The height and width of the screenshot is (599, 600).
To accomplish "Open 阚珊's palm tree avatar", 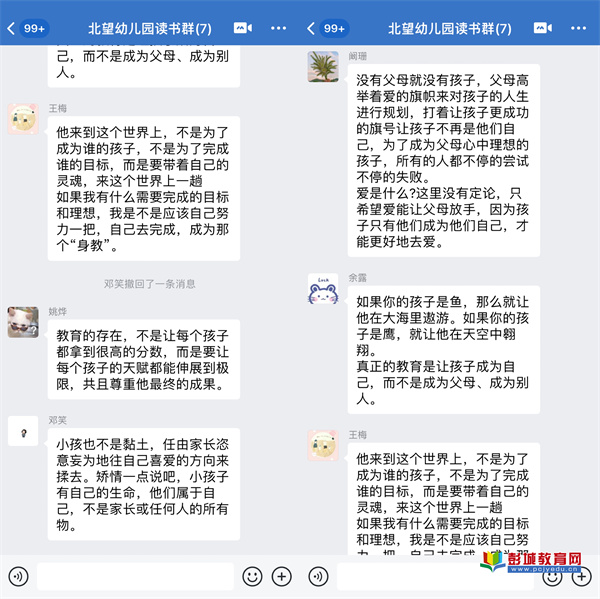I will [x=323, y=67].
